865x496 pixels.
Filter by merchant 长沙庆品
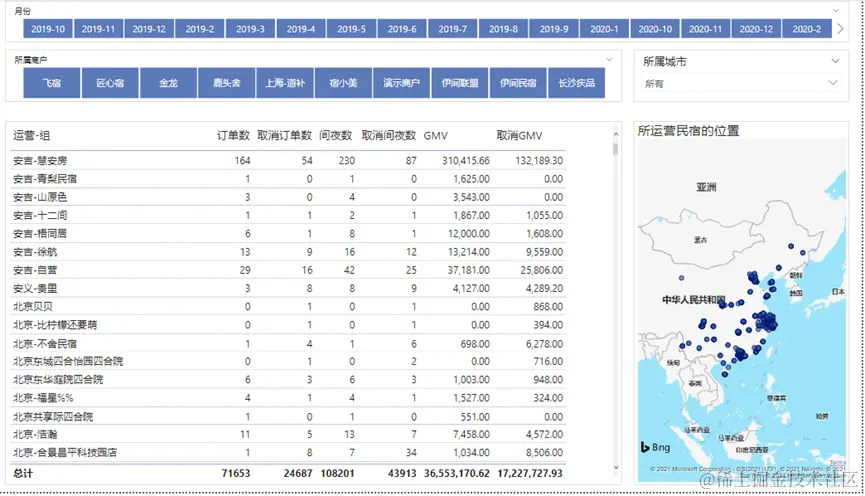pos(576,83)
